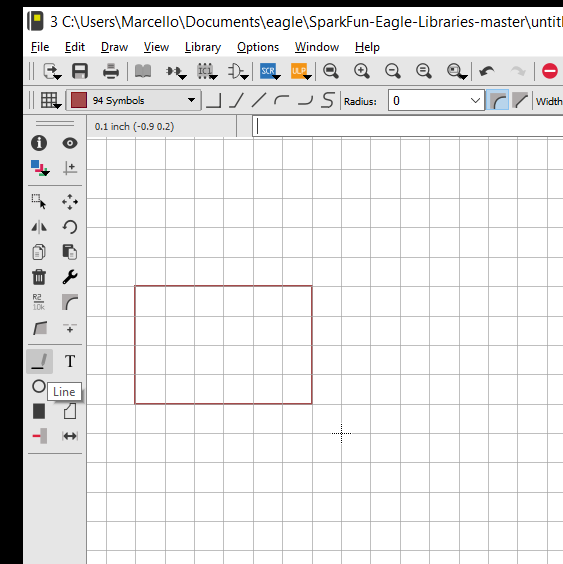Open the 94 Symbols layer dropdown
Screen dimensions: 563x564
[133, 100]
